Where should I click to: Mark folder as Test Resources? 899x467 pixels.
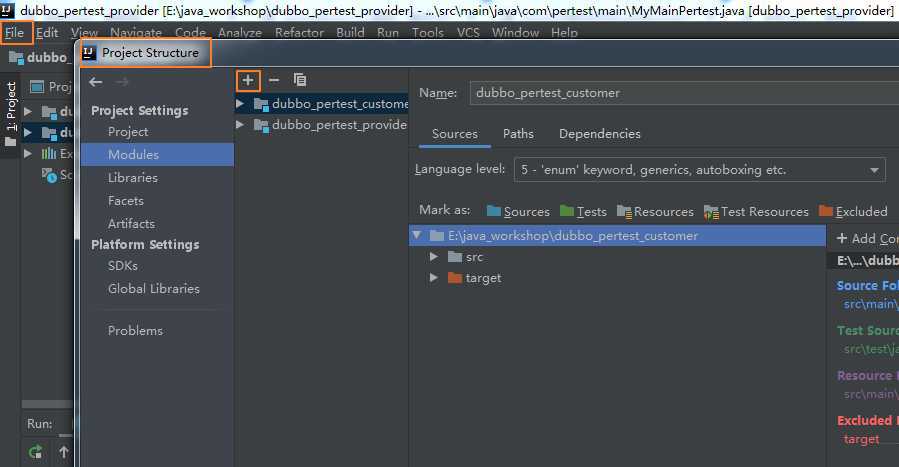(756, 211)
